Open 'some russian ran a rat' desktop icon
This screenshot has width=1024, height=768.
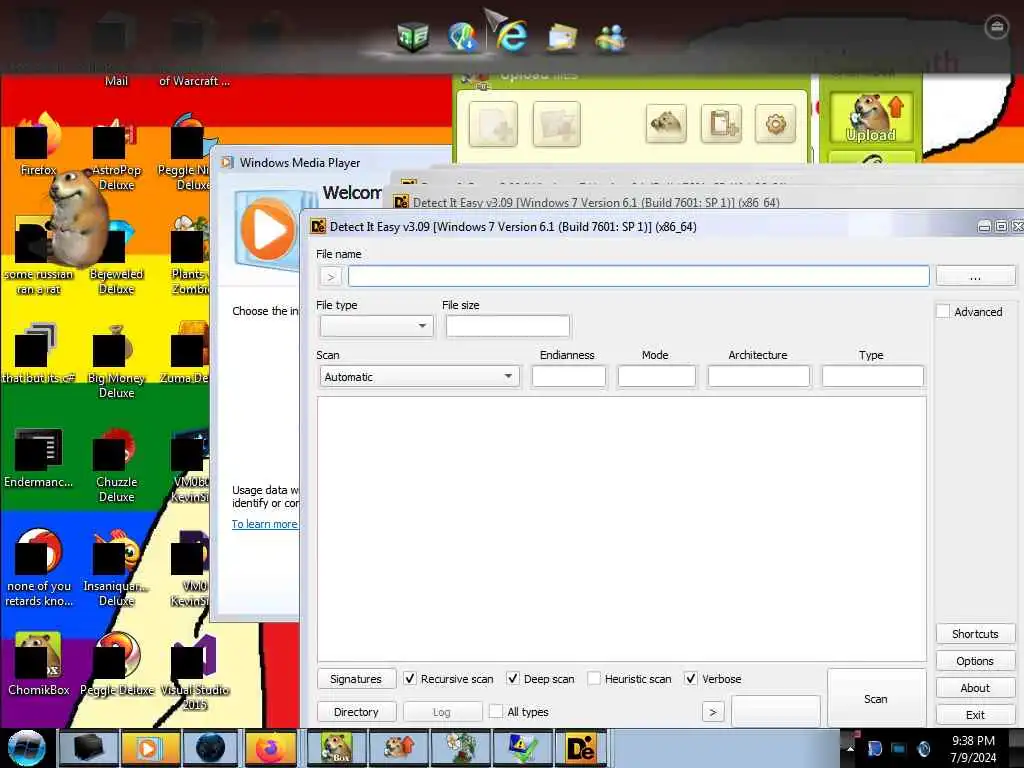click(x=39, y=257)
